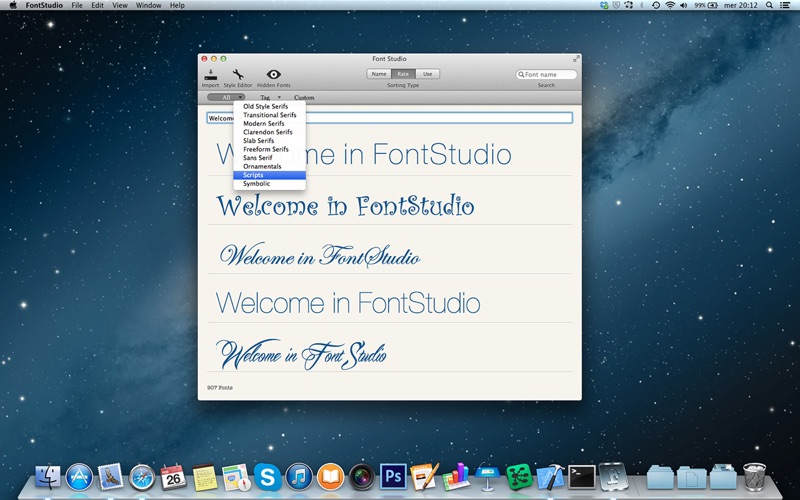This screenshot has width=800, height=500.
Task: Open Finder from the dock
Action: click(47, 478)
